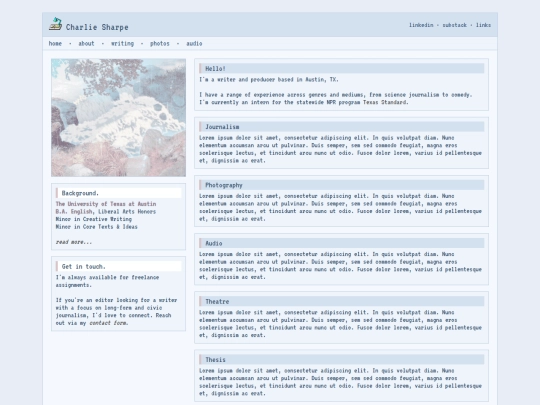The width and height of the screenshot is (540, 405).
Task: Open the audio nav item
Action: [194, 43]
